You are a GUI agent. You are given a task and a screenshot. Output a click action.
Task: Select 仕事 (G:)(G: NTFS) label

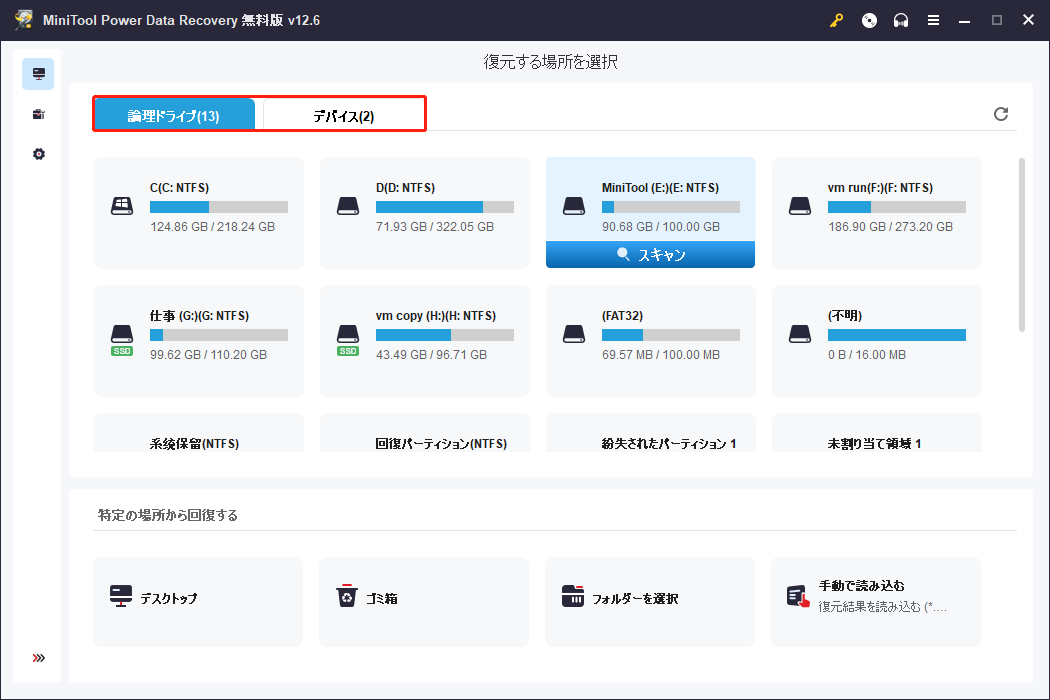[x=200, y=316]
